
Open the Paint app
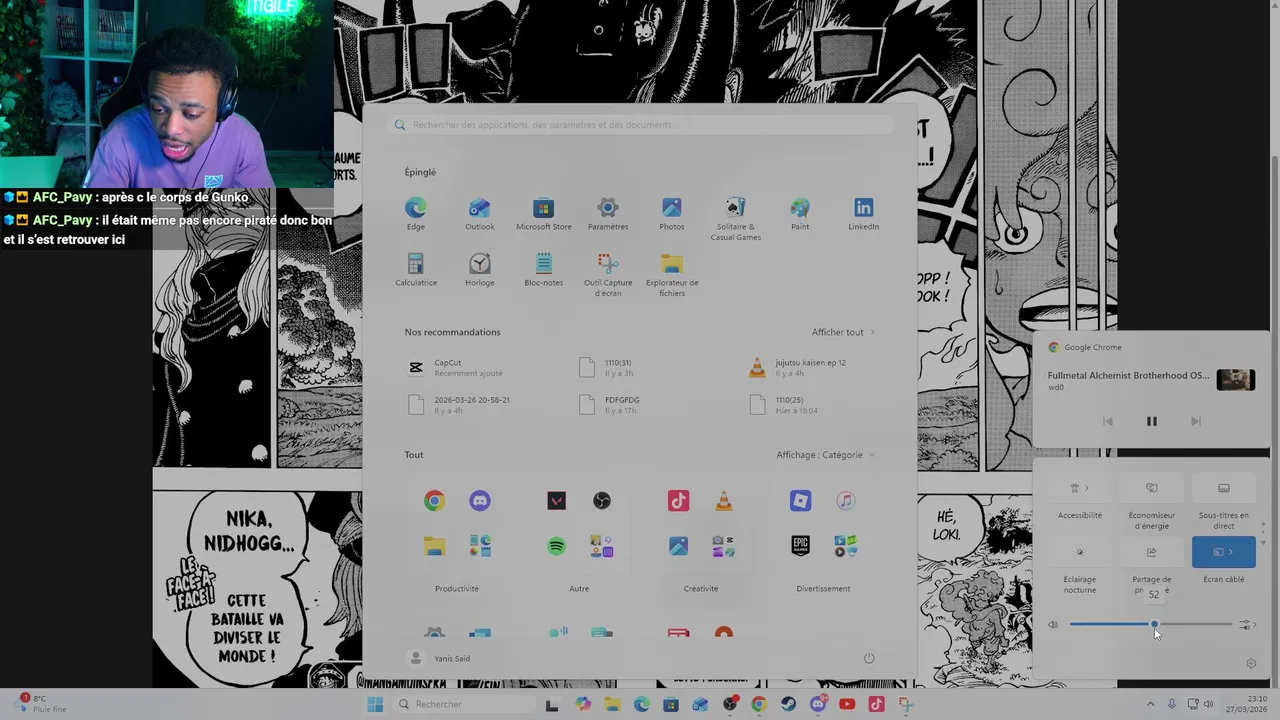(x=800, y=213)
